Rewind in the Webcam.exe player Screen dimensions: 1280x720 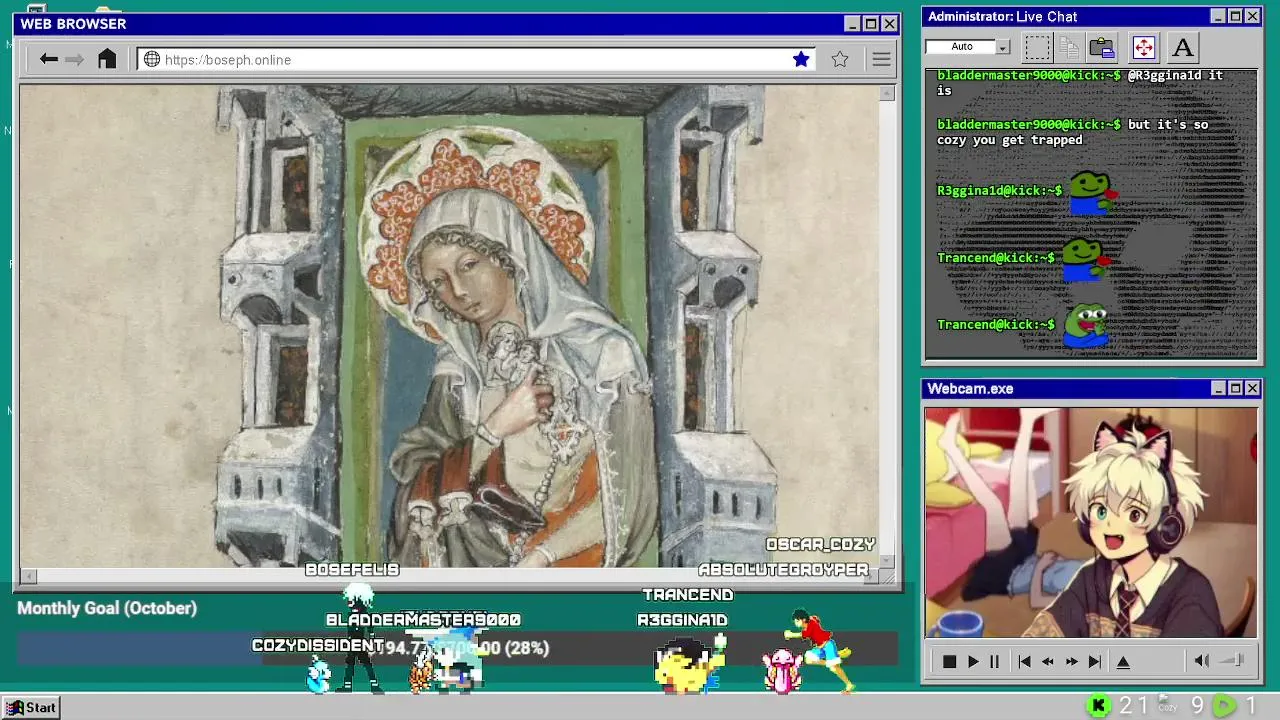[1047, 661]
